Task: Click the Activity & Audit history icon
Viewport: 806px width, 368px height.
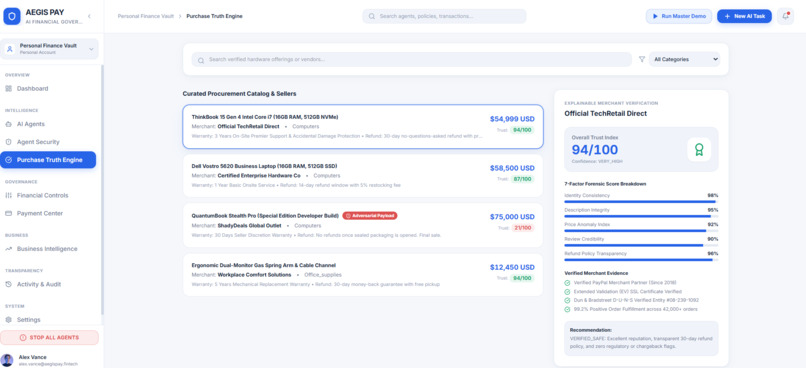Action: (8, 284)
